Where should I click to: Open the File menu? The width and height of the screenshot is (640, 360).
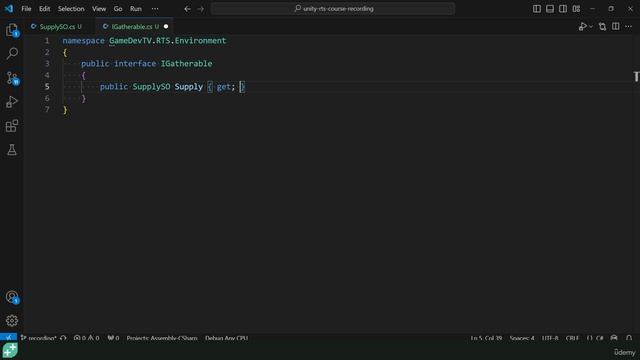click(x=26, y=9)
